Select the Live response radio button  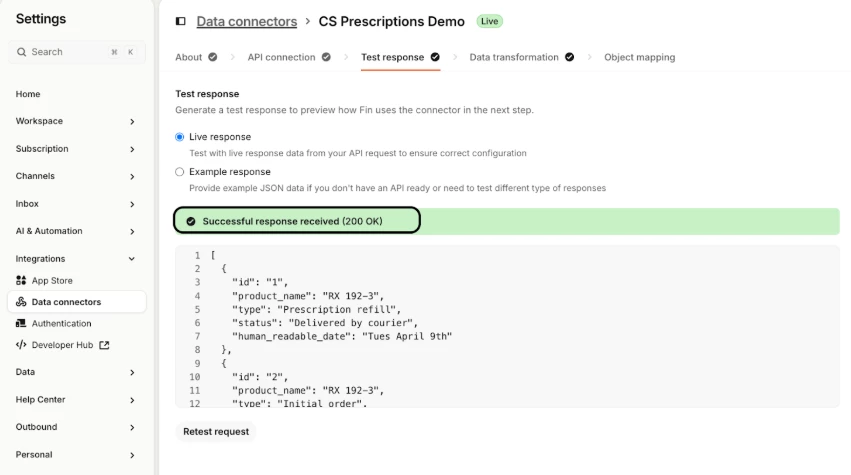pos(180,137)
